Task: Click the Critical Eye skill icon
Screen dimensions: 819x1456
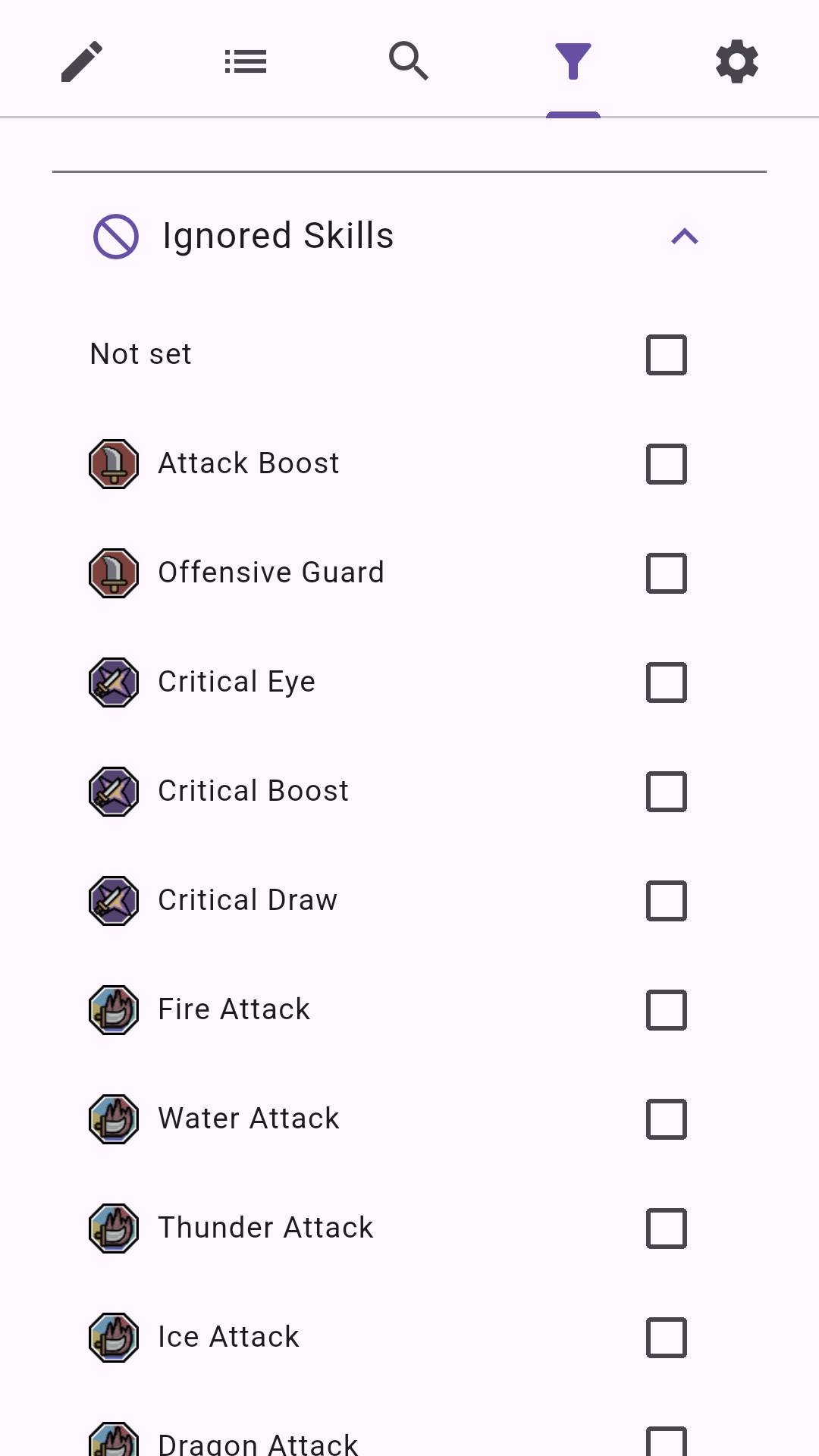Action: tap(112, 682)
